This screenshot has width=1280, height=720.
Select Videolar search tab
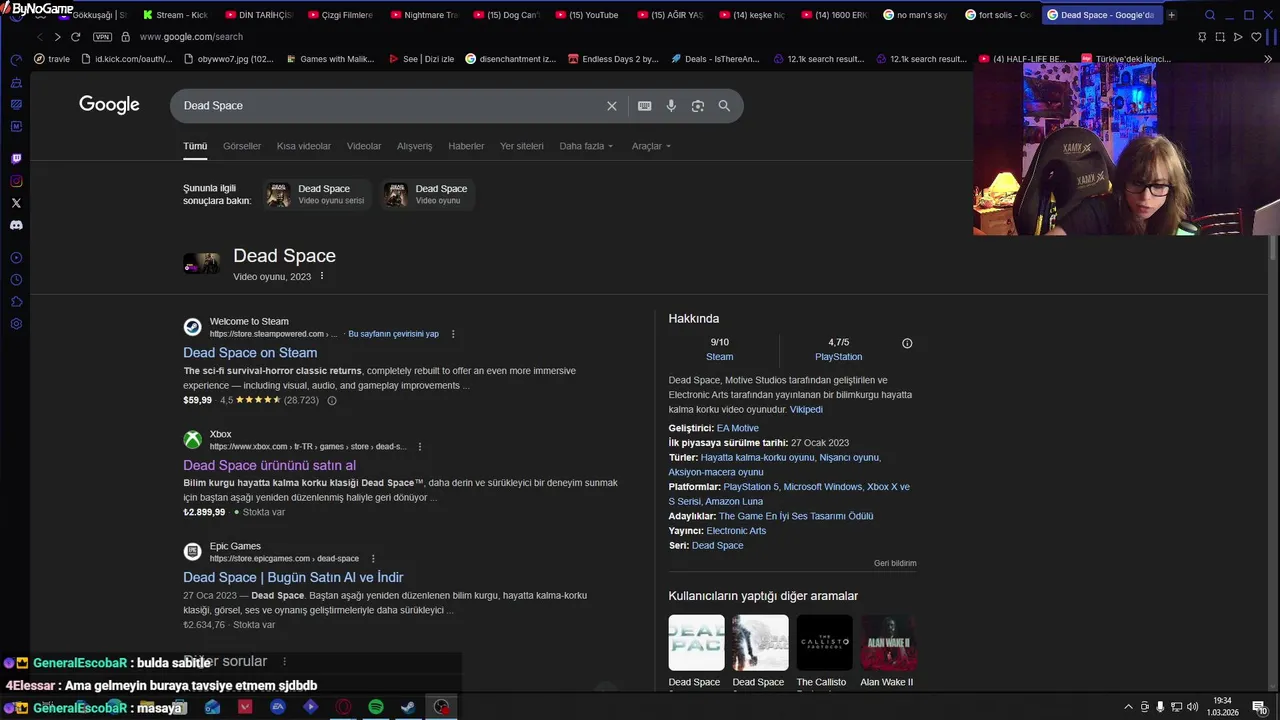364,146
